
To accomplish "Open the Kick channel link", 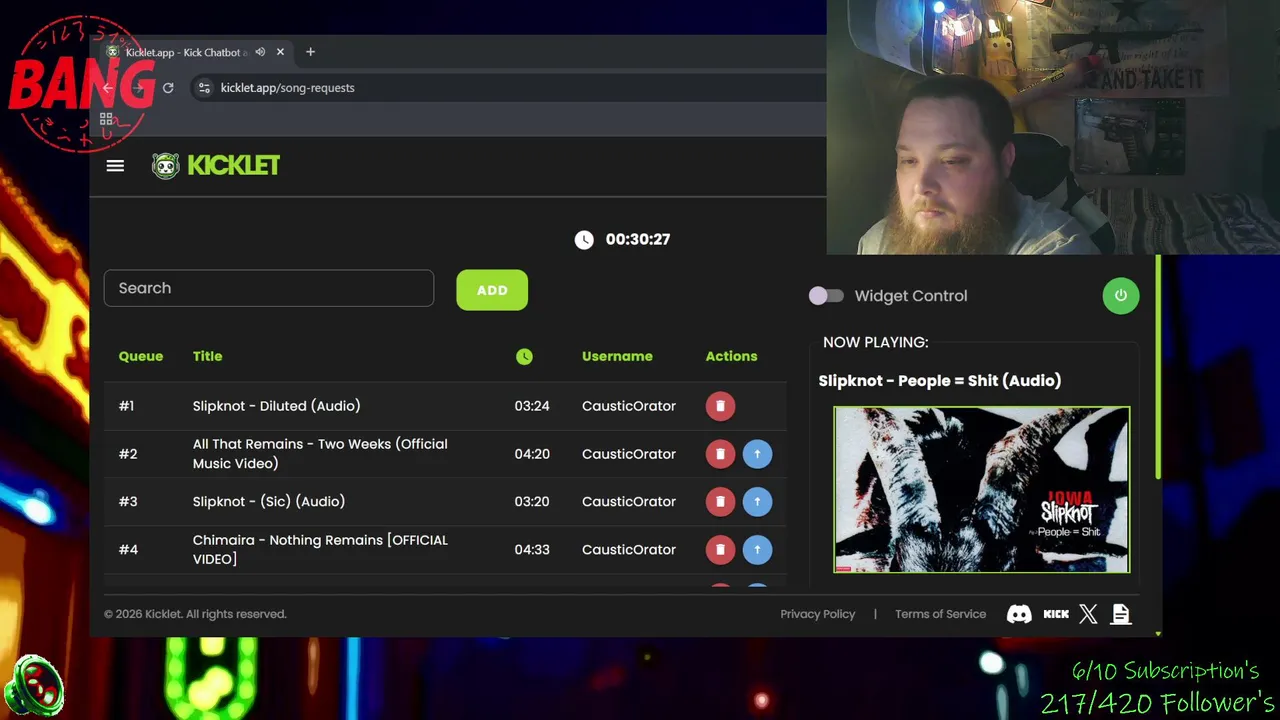I will point(1056,614).
